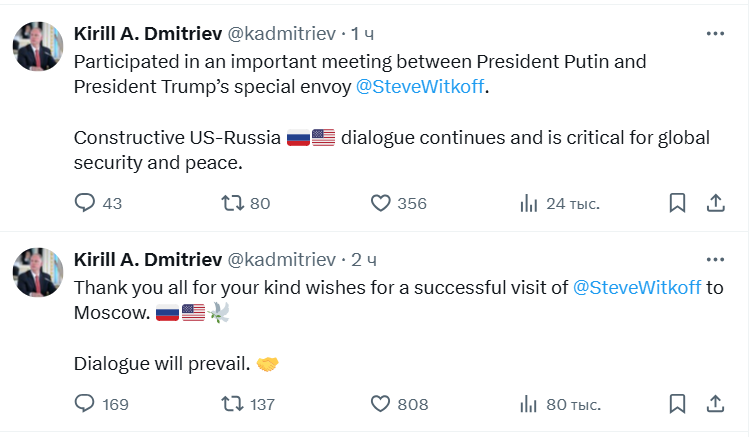
Task: Click the avatar on the second tweet
Action: 38,273
